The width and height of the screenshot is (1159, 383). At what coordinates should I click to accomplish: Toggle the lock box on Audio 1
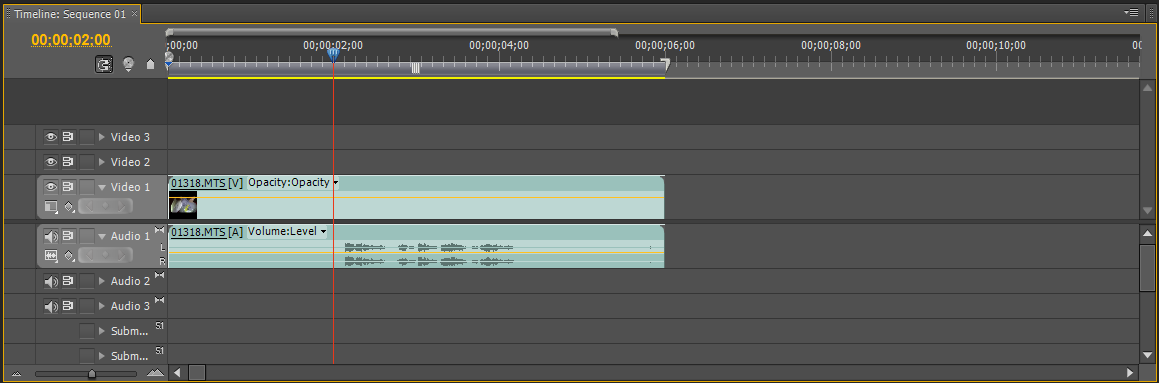click(x=87, y=236)
